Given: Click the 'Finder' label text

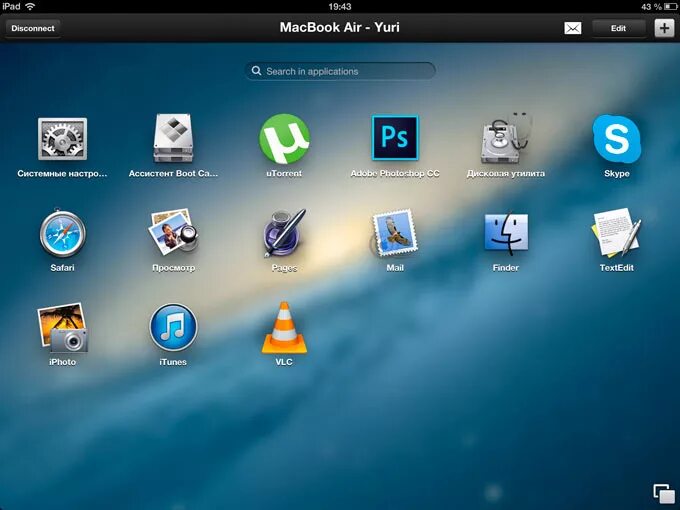Looking at the screenshot, I should (x=506, y=268).
